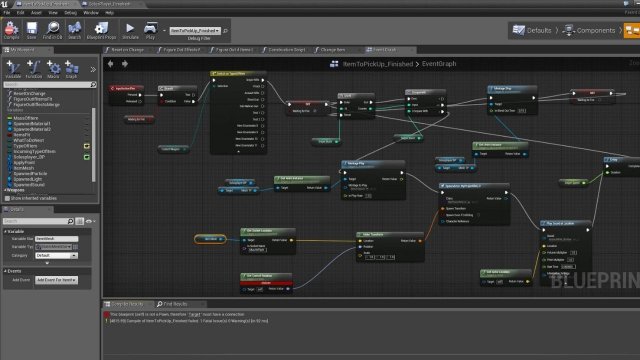The width and height of the screenshot is (640, 360).
Task: Click the Variable Name text field
Action: pos(56,238)
